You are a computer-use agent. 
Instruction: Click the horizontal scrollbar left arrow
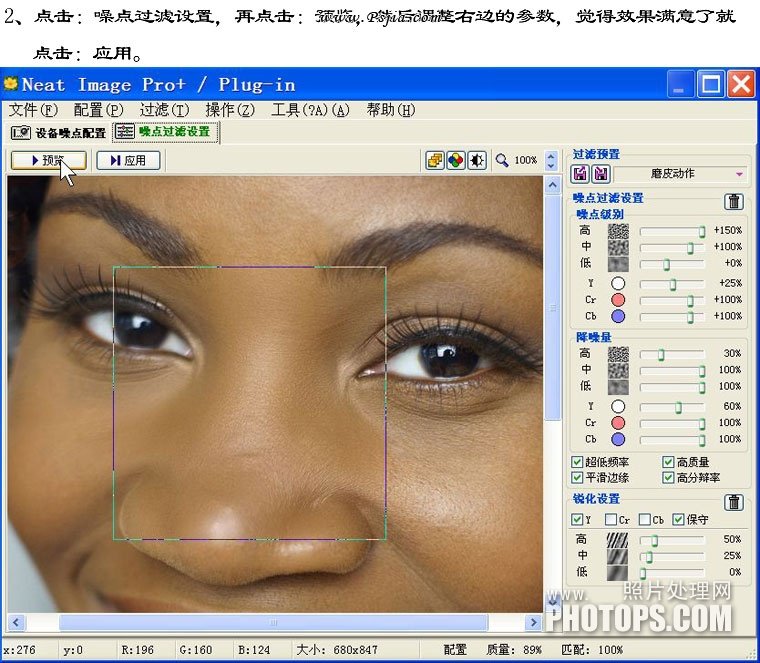pyautogui.click(x=16, y=622)
